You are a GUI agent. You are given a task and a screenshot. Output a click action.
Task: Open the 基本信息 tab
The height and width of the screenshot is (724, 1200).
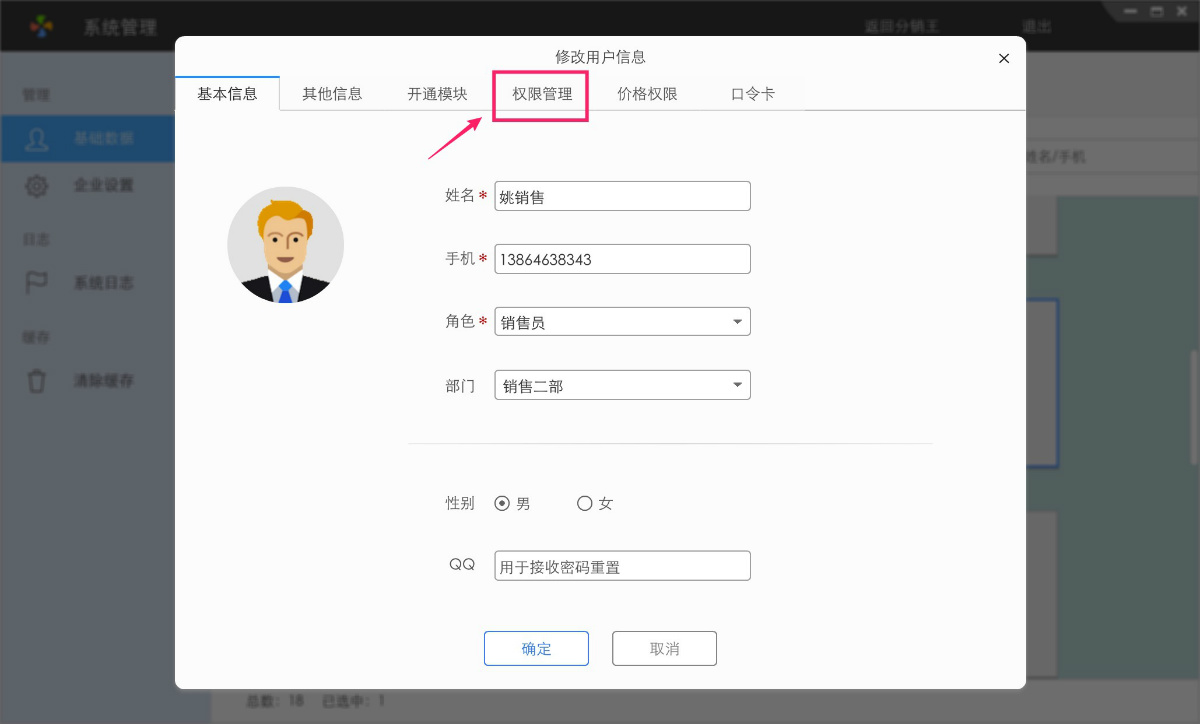[227, 94]
